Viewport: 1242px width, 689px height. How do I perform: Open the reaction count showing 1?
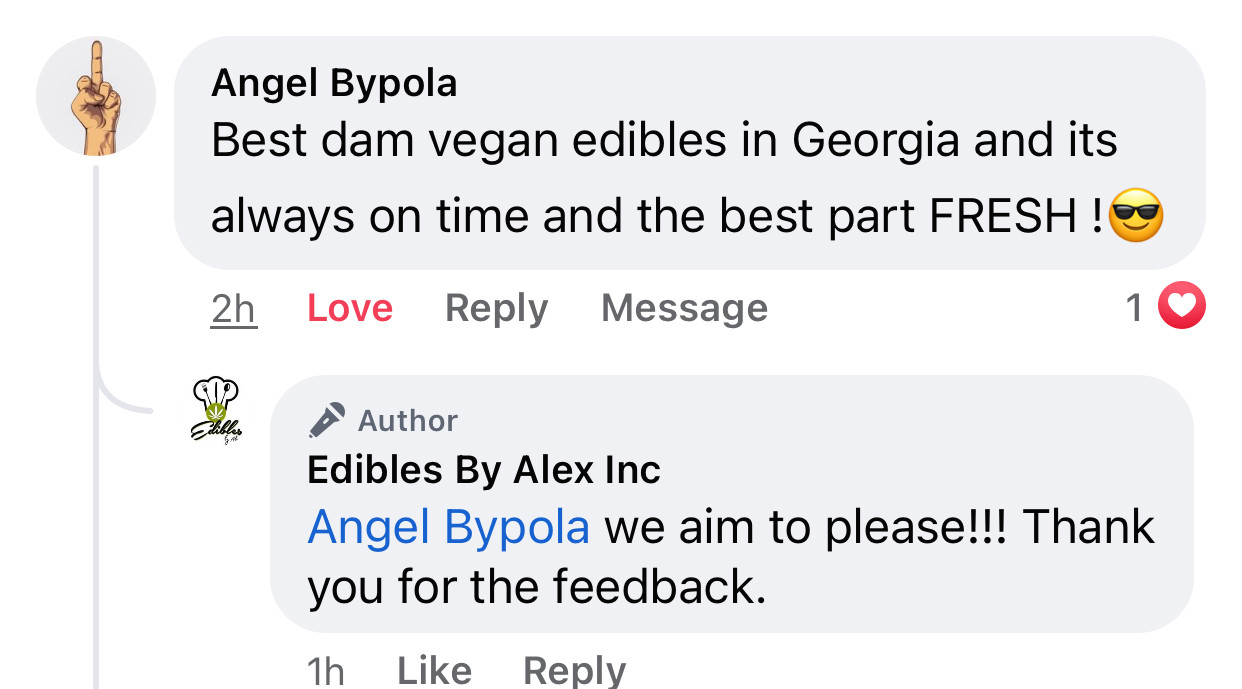pos(1134,309)
